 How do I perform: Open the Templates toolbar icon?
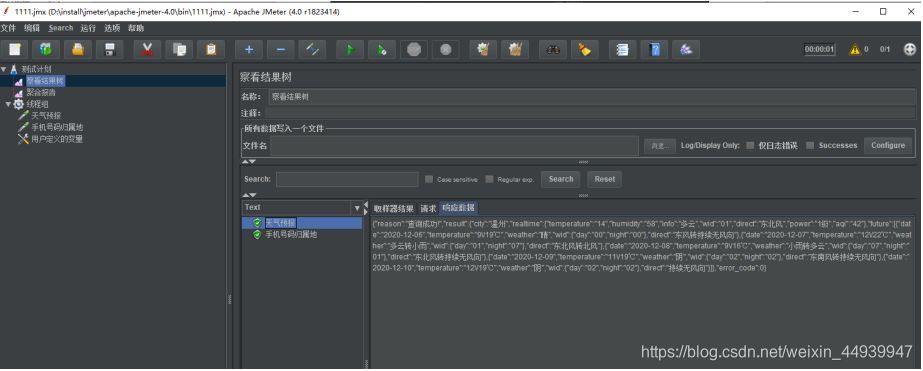click(x=46, y=49)
